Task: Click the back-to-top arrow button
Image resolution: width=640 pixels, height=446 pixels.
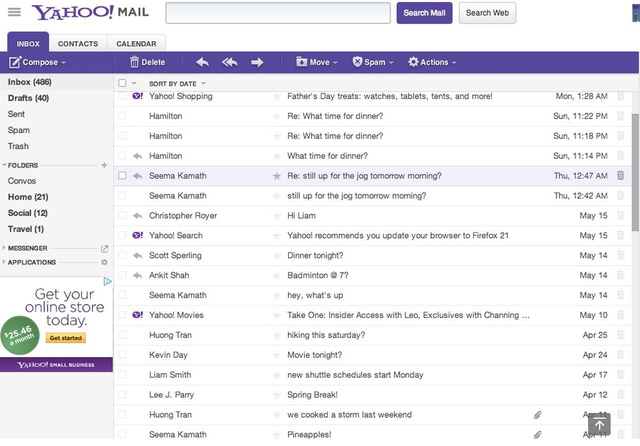Action: coord(599,424)
